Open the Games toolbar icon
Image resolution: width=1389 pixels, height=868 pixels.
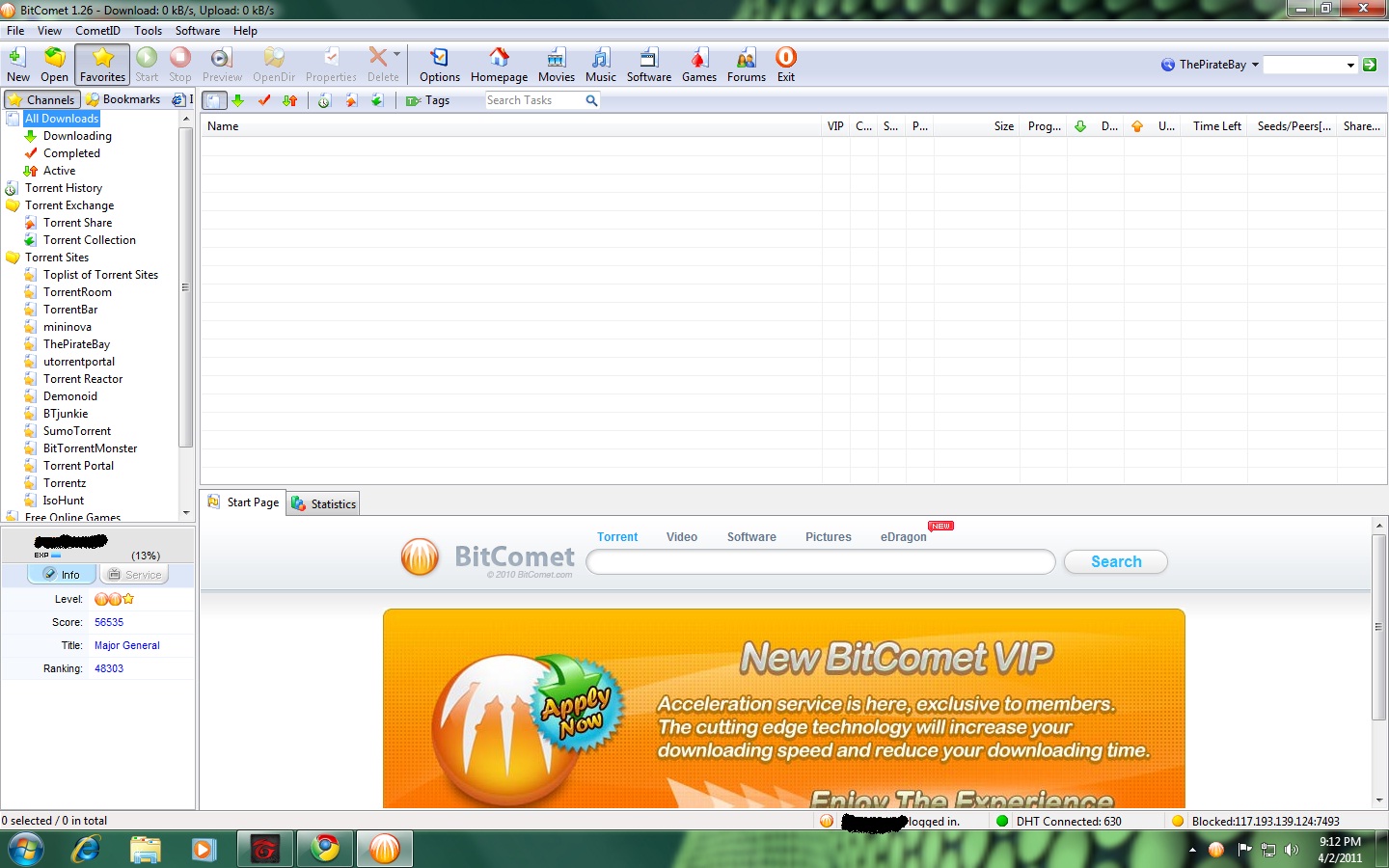click(698, 65)
